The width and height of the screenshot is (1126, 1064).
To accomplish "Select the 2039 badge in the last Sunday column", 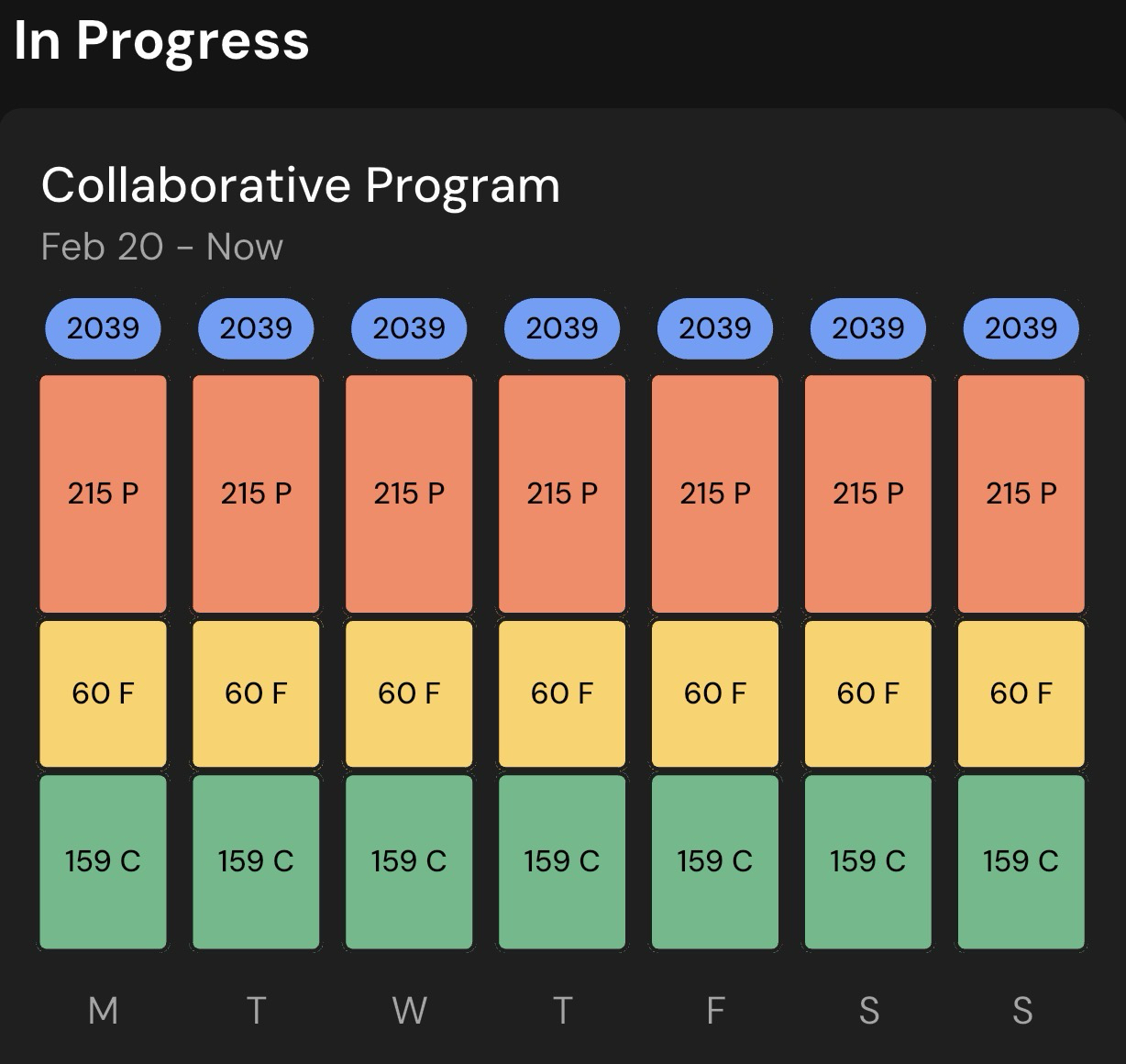I will click(x=1021, y=328).
